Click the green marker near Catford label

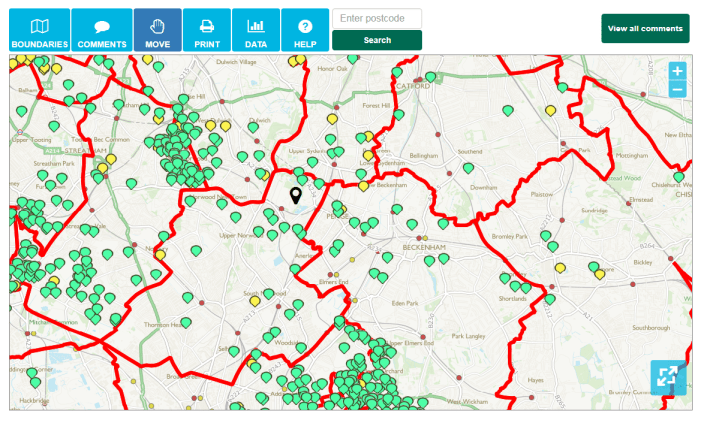pyautogui.click(x=430, y=76)
